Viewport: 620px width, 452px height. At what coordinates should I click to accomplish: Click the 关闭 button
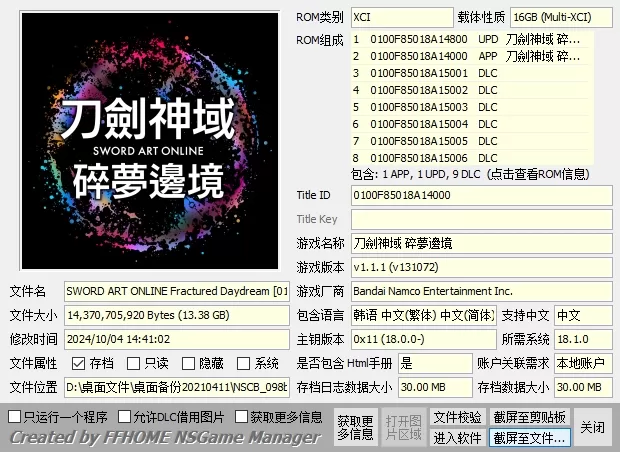click(593, 427)
